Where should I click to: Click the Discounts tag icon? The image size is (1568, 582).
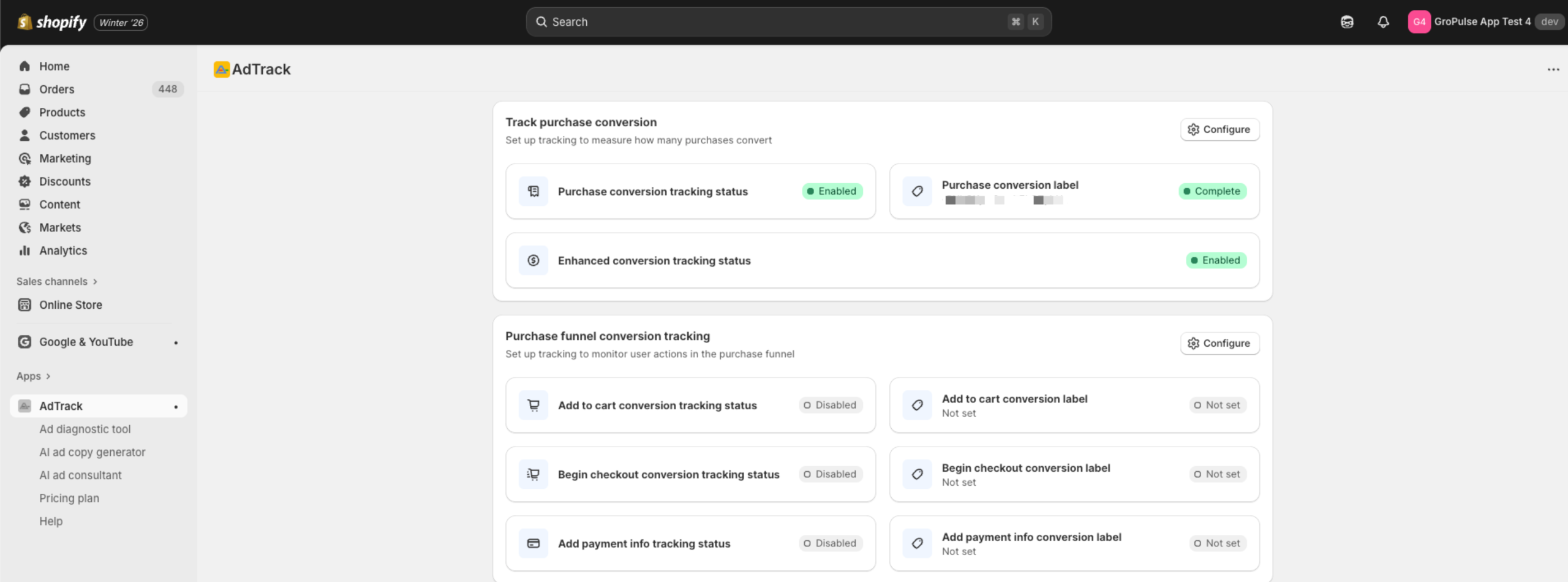pos(24,181)
